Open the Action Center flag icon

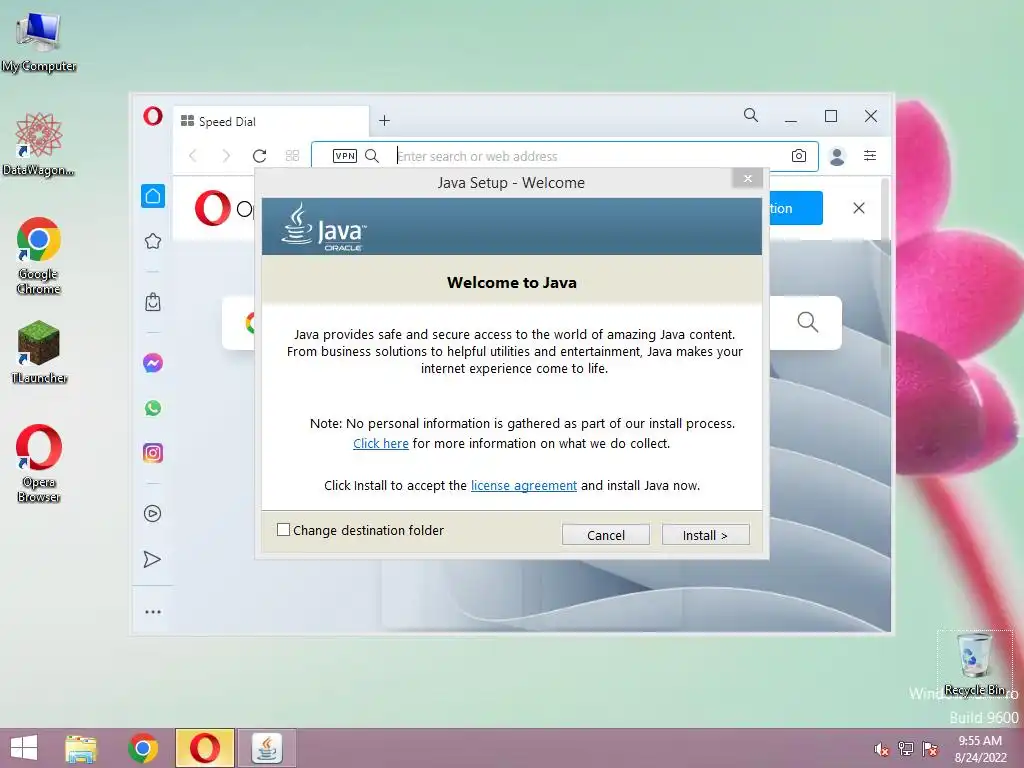point(930,748)
